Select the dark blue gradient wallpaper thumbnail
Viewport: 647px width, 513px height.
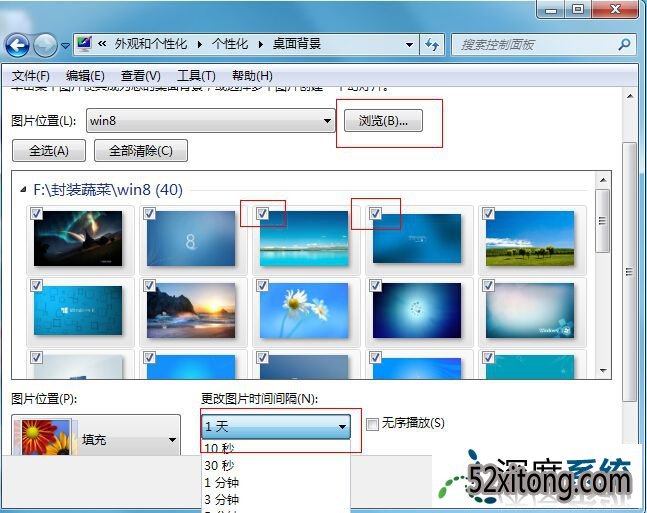click(417, 239)
